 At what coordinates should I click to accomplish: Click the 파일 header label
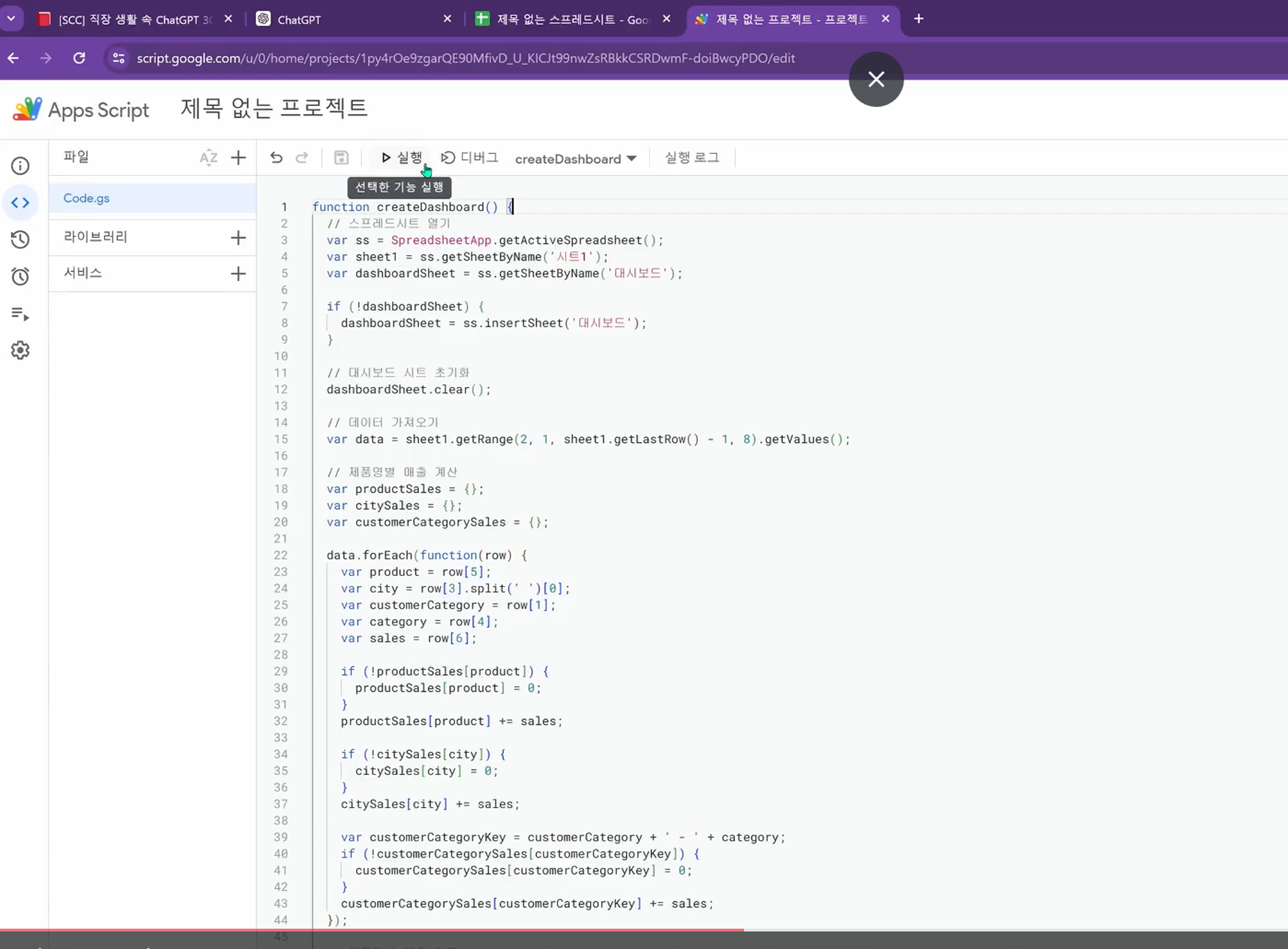(76, 156)
